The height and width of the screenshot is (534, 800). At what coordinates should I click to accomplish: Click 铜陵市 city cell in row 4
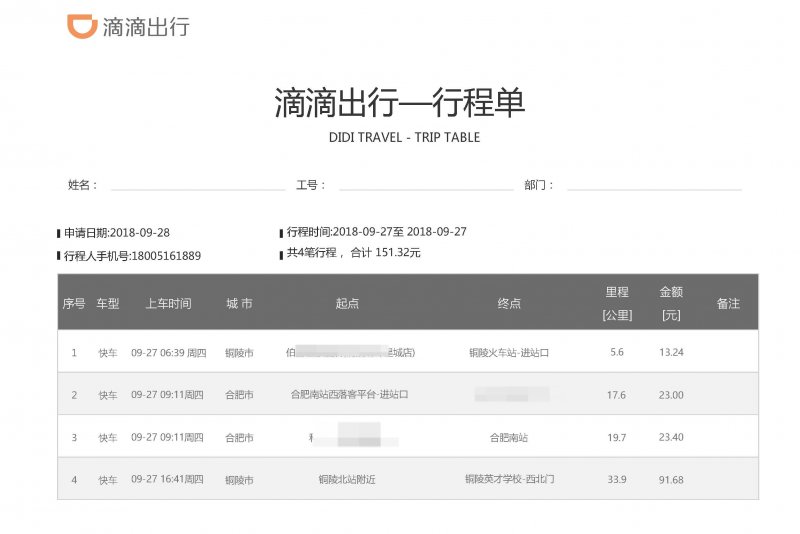pos(239,480)
